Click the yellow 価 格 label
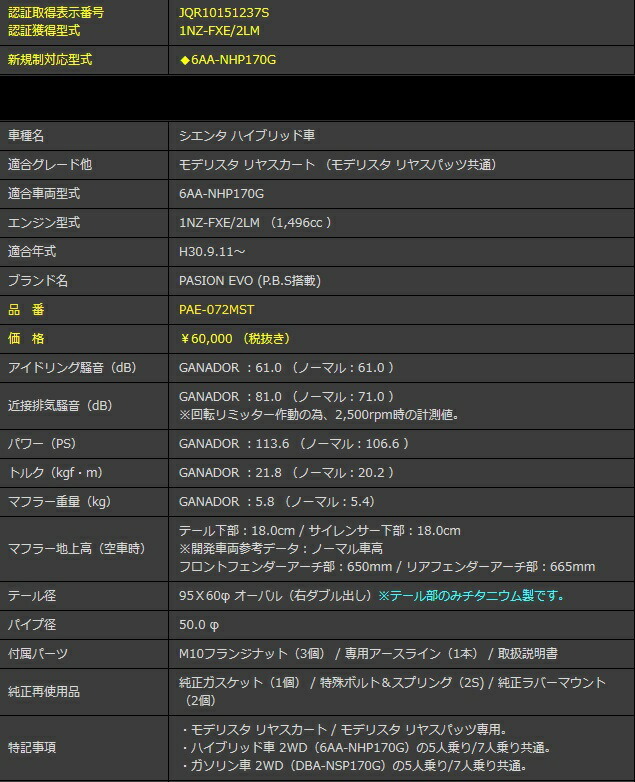 pos(26,339)
